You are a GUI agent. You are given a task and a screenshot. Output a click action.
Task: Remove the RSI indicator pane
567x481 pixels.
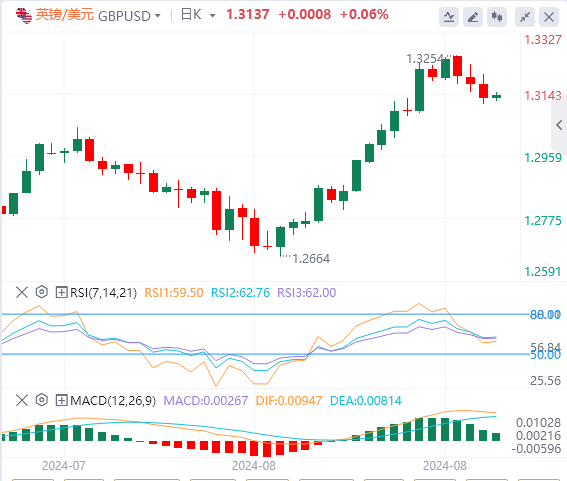coord(22,292)
